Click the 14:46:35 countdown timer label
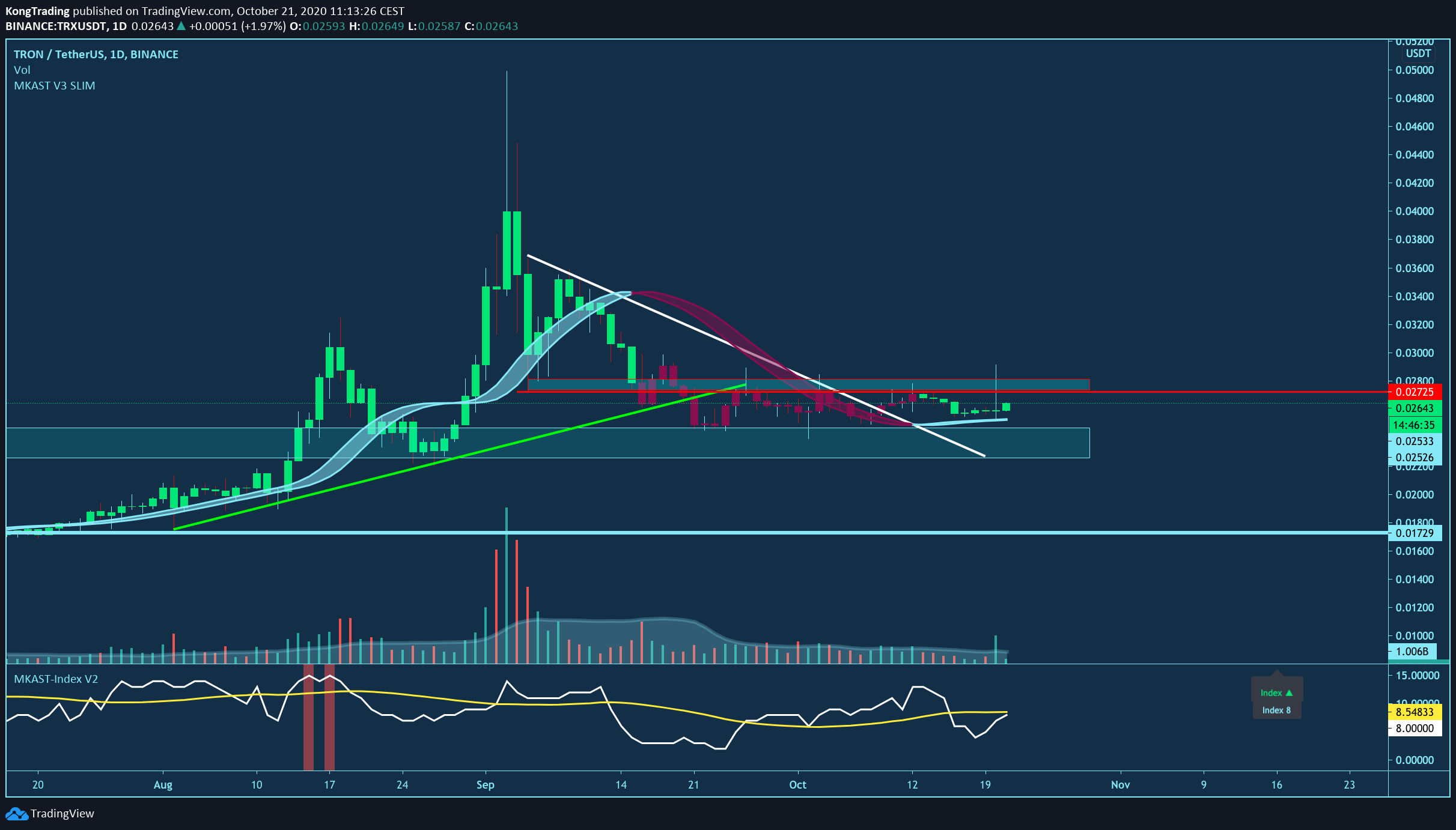 click(x=1415, y=425)
